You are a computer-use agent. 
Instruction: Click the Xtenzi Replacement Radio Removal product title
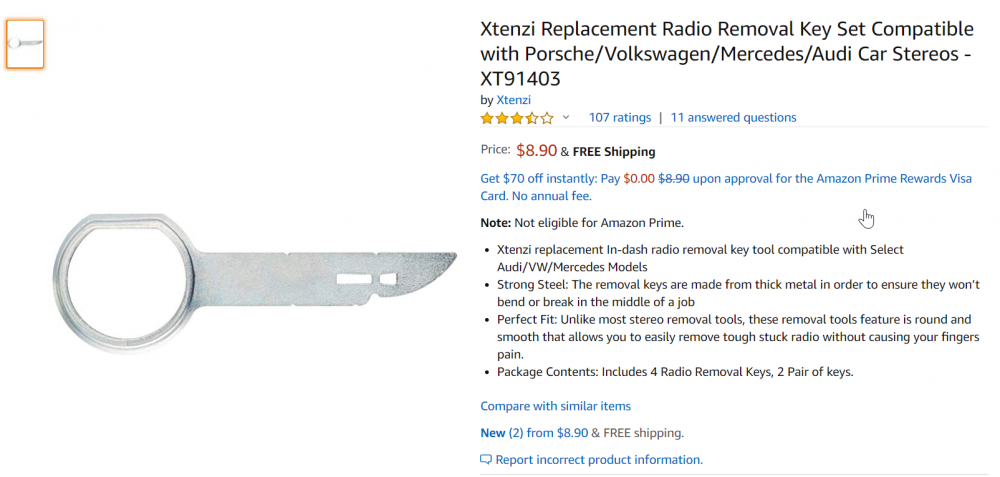726,53
